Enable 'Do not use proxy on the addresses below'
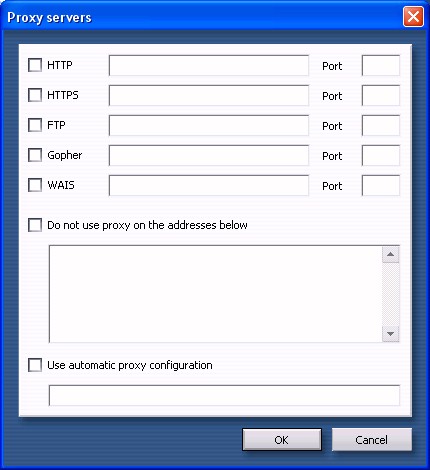The height and width of the screenshot is (470, 430). (35, 225)
